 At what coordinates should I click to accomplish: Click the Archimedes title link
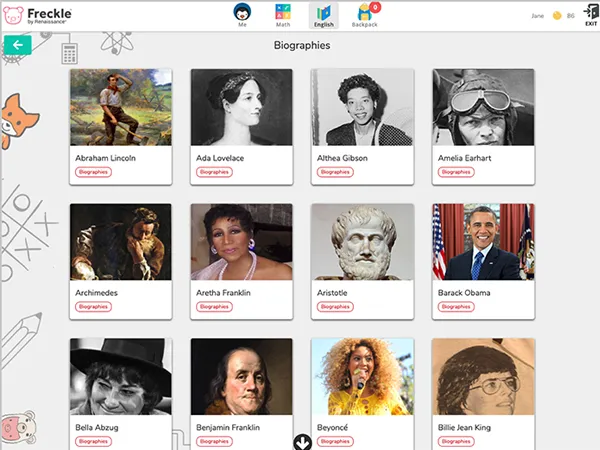click(x=101, y=293)
